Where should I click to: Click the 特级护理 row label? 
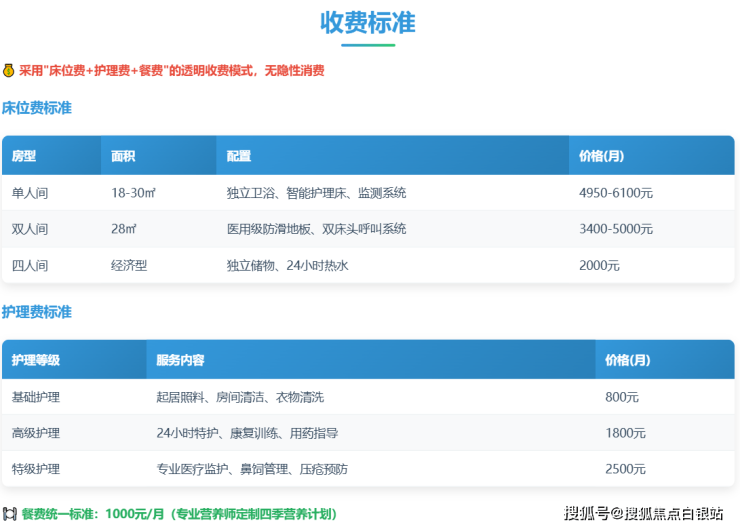[36, 469]
